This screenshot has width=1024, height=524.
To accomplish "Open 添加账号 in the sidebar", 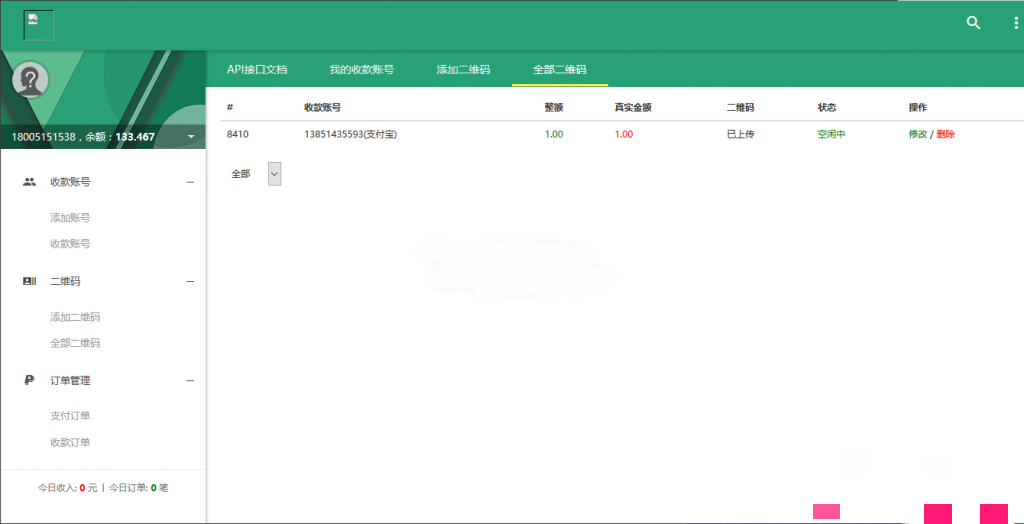I will (70, 217).
